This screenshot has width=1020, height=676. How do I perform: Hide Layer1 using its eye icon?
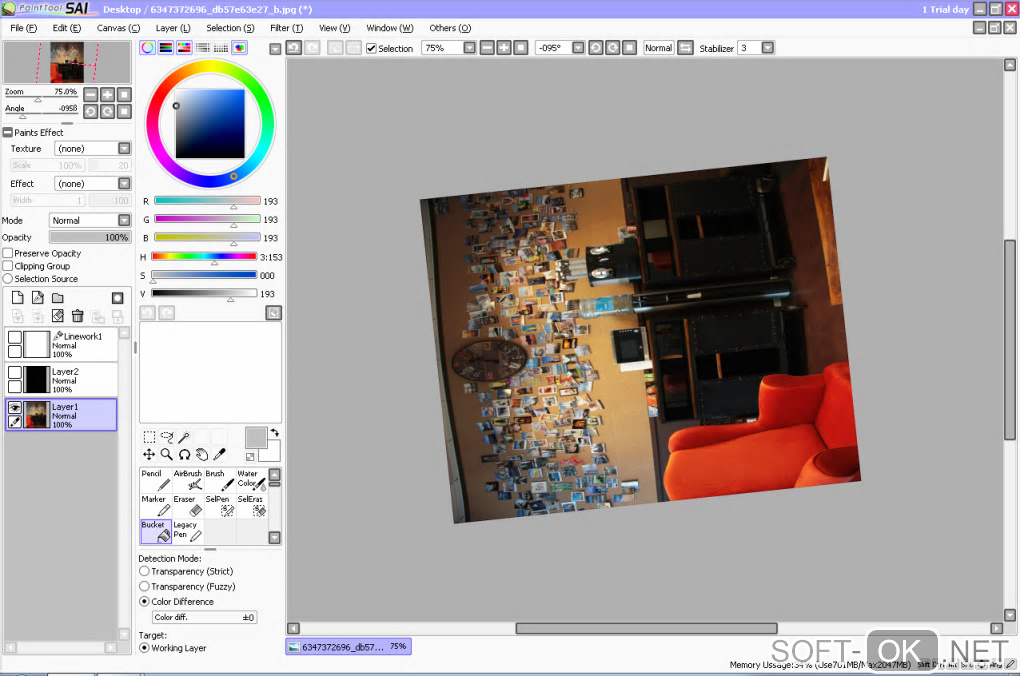(14, 407)
